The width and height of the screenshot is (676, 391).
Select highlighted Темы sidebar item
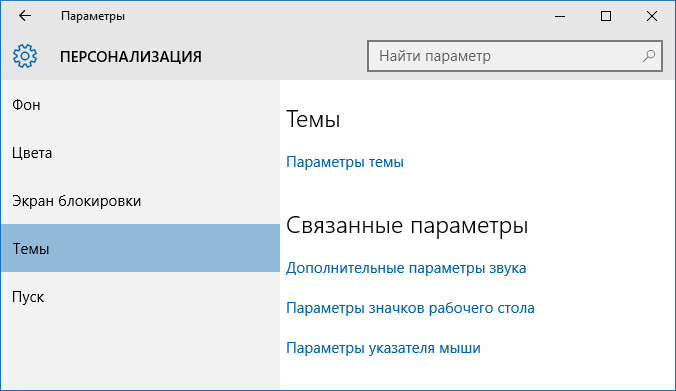tap(140, 248)
